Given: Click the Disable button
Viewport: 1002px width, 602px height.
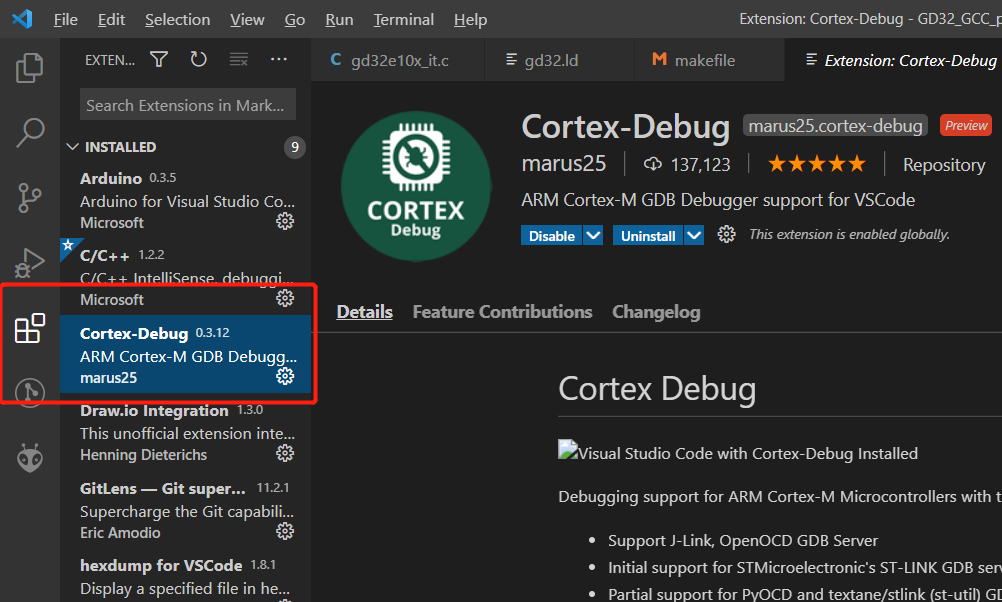Looking at the screenshot, I should click(x=551, y=235).
